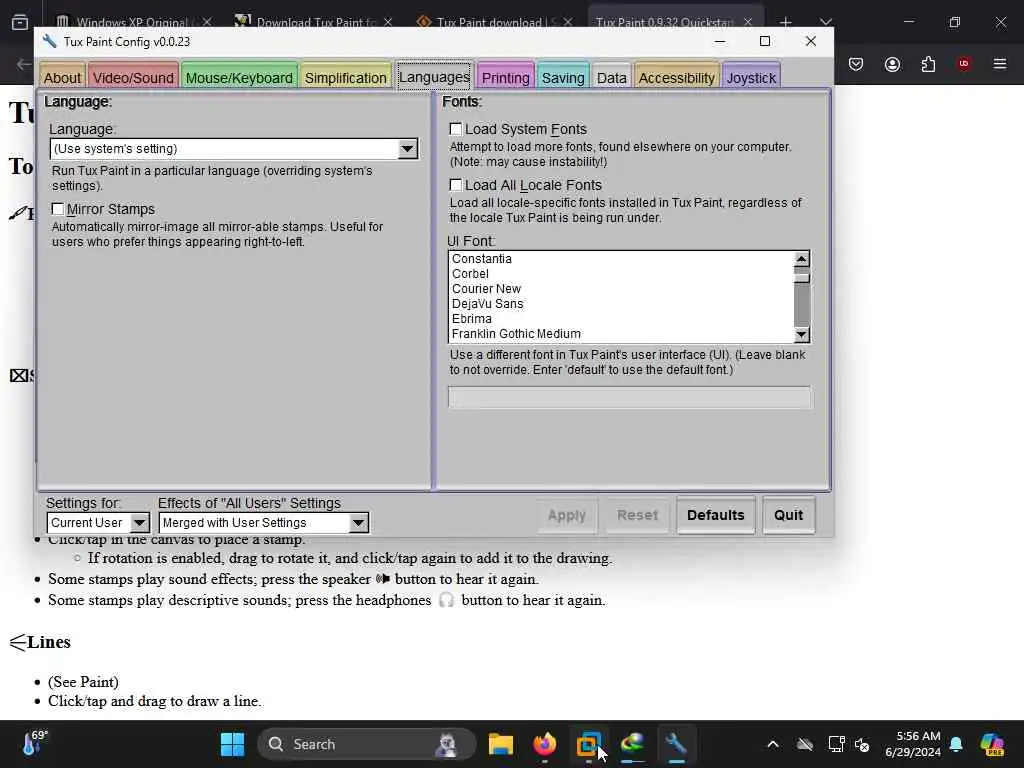
Task: Click the colorful swirl taskbar app icon
Action: click(x=632, y=744)
